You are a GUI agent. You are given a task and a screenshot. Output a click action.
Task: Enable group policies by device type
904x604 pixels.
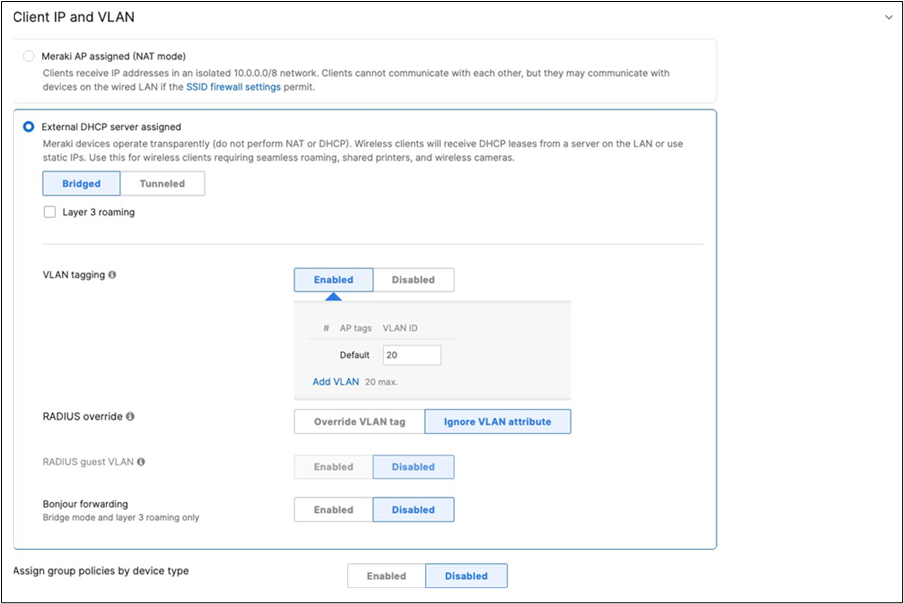click(386, 576)
